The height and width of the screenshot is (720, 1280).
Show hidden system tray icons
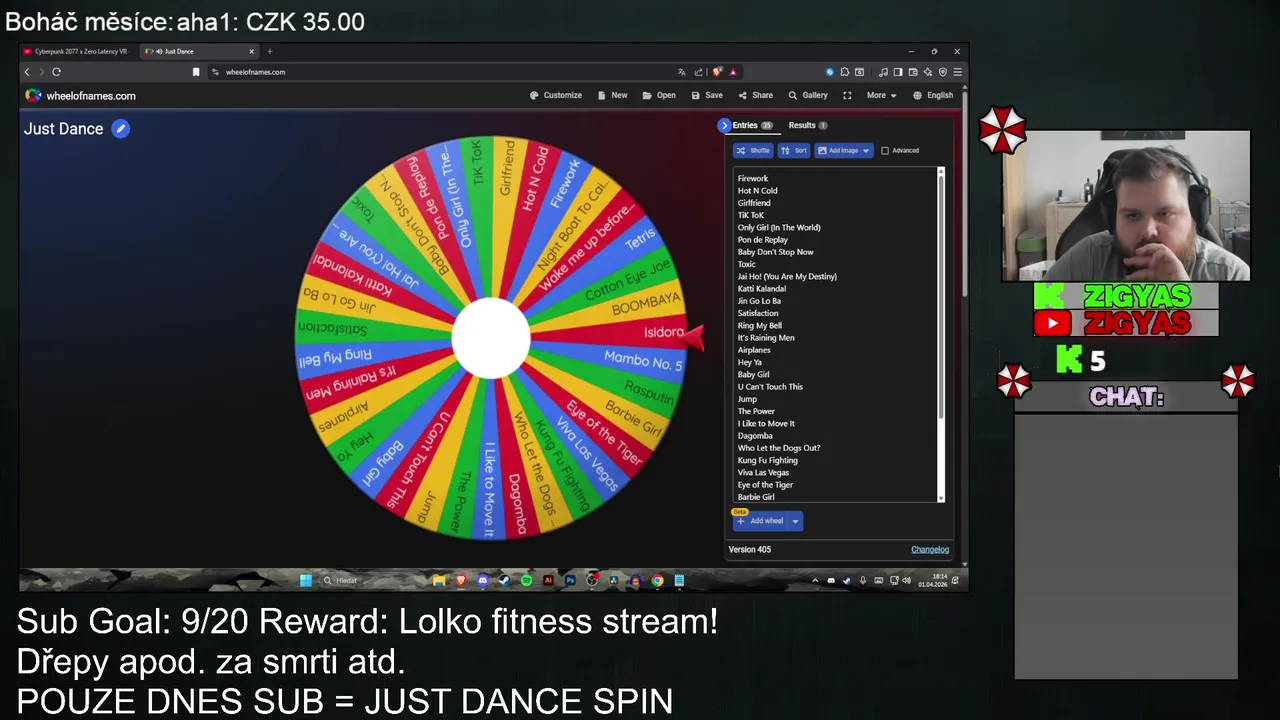[x=814, y=580]
